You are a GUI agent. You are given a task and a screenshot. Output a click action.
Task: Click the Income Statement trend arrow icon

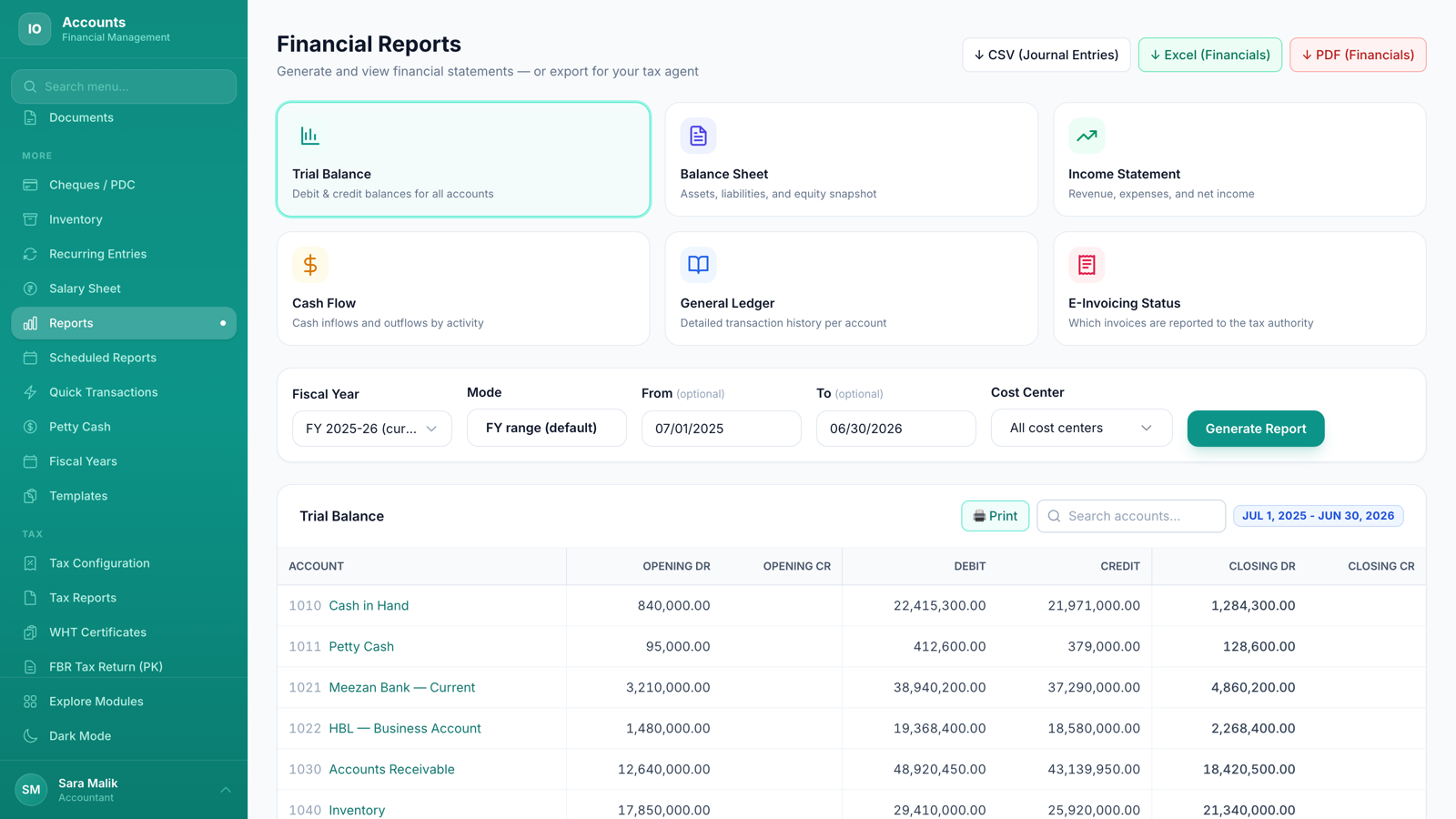(x=1087, y=136)
